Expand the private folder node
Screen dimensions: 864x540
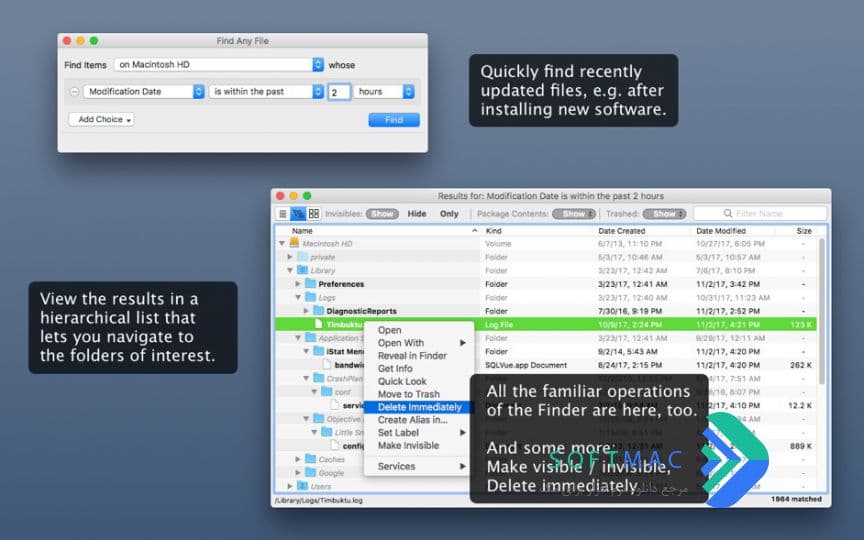pyautogui.click(x=290, y=257)
